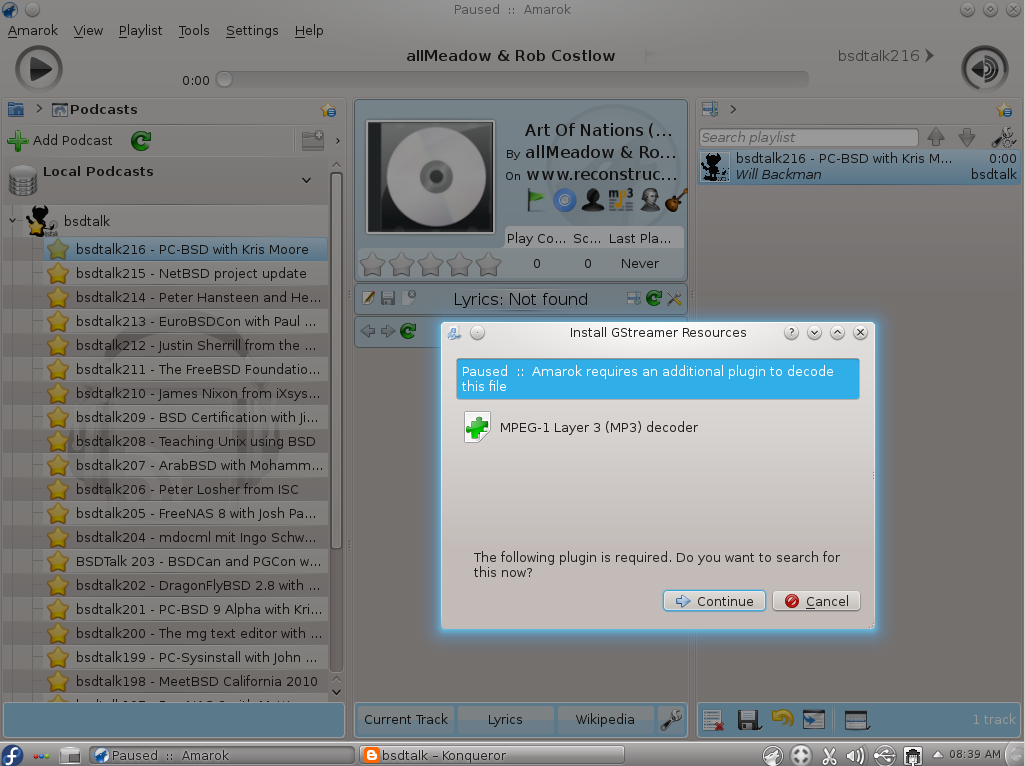Click the Add Podcast button
Image resolution: width=1025 pixels, height=766 pixels.
pyautogui.click(x=60, y=141)
